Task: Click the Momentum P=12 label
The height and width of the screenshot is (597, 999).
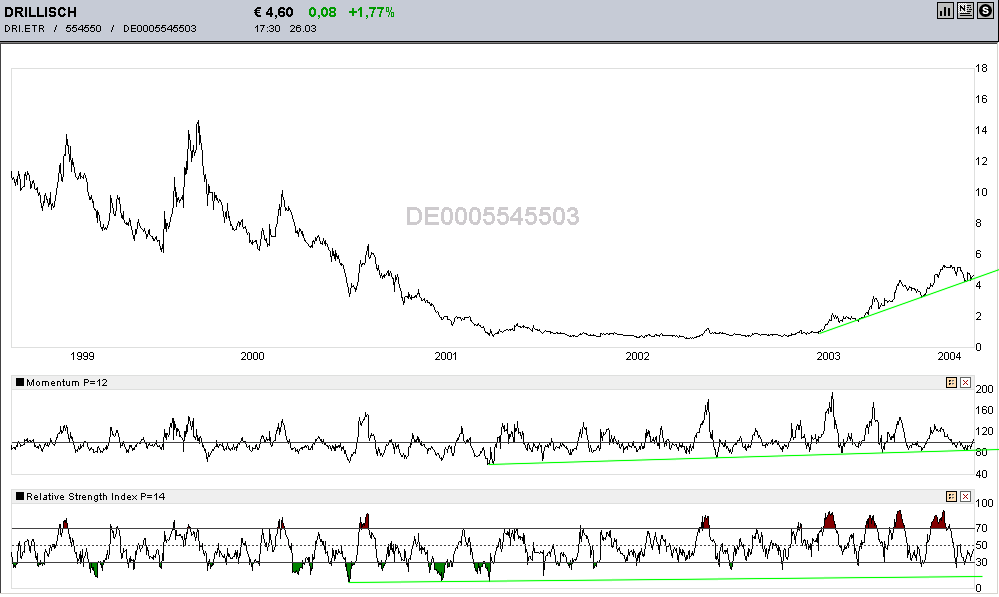Action: [67, 382]
